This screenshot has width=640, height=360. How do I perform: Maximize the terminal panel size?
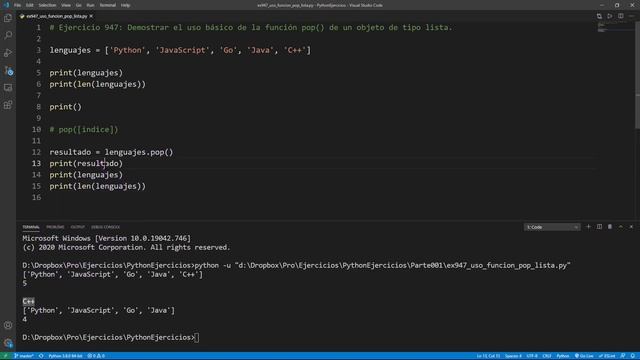[x=620, y=227]
